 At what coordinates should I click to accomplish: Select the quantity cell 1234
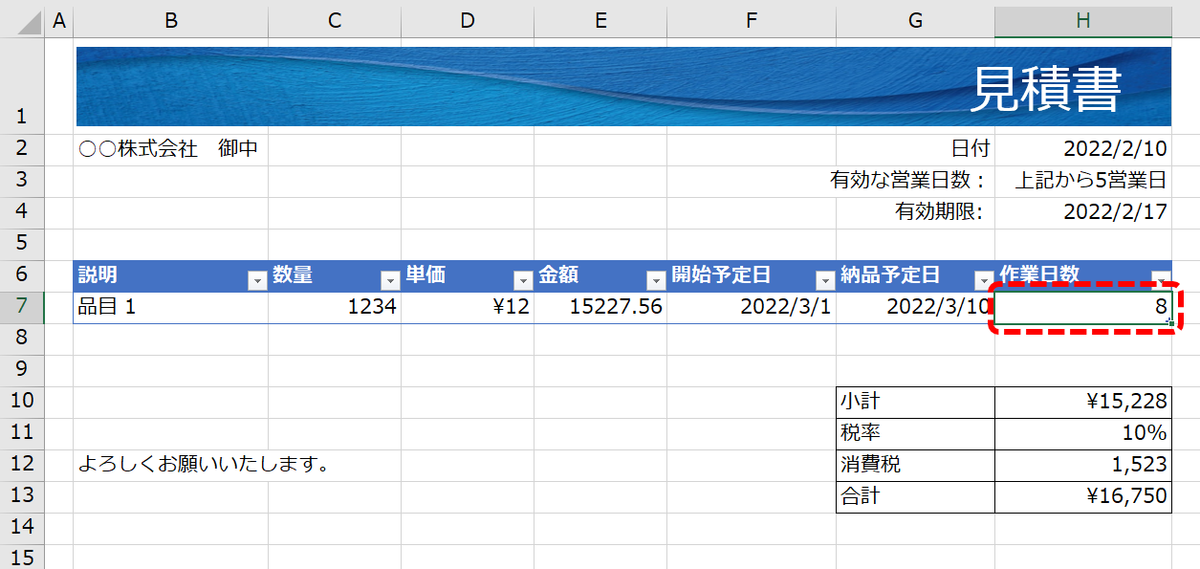pos(335,307)
